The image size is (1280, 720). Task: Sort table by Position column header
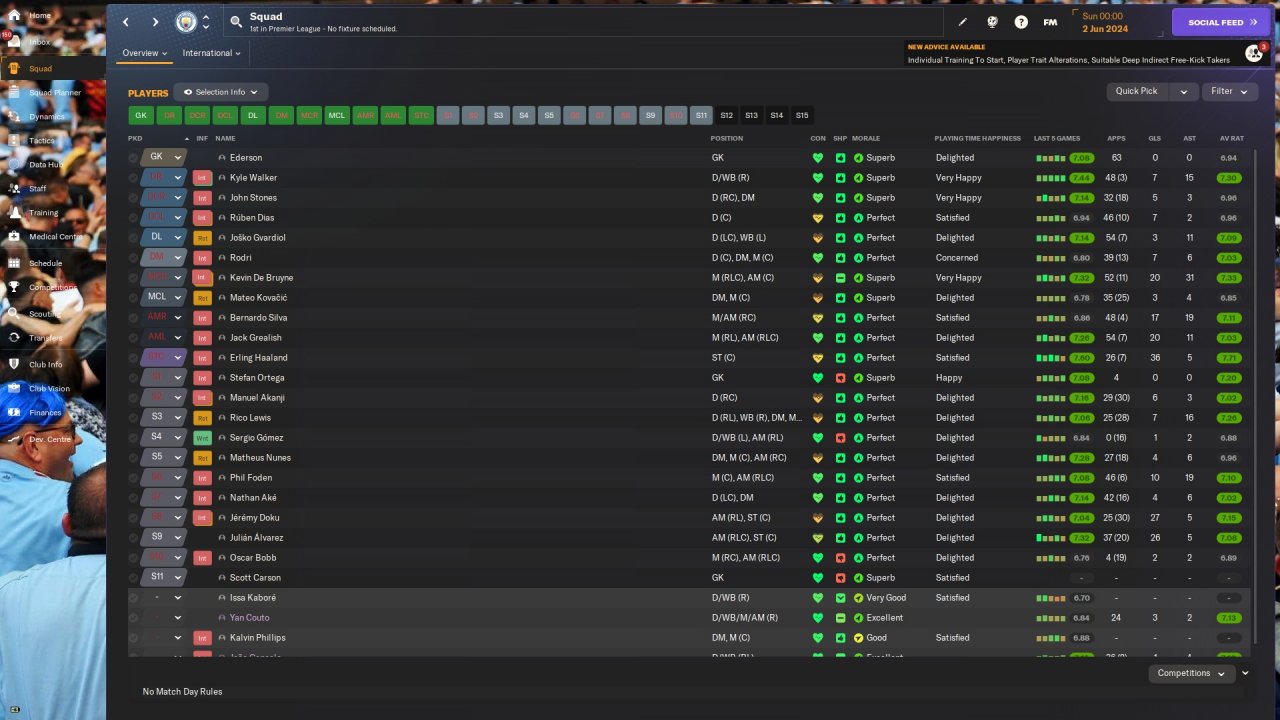point(727,138)
